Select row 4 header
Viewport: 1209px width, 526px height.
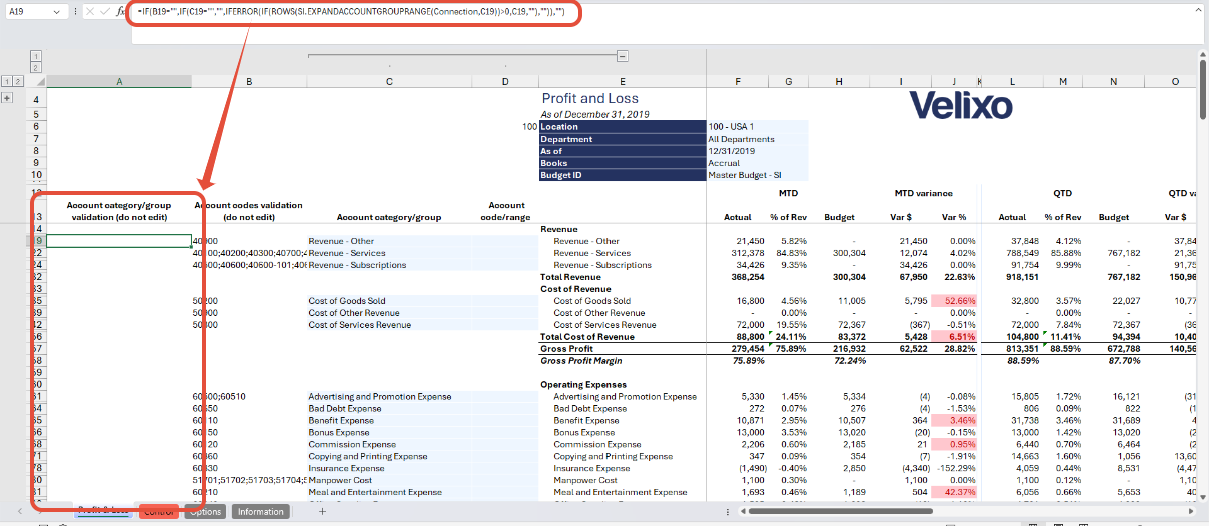(36, 100)
